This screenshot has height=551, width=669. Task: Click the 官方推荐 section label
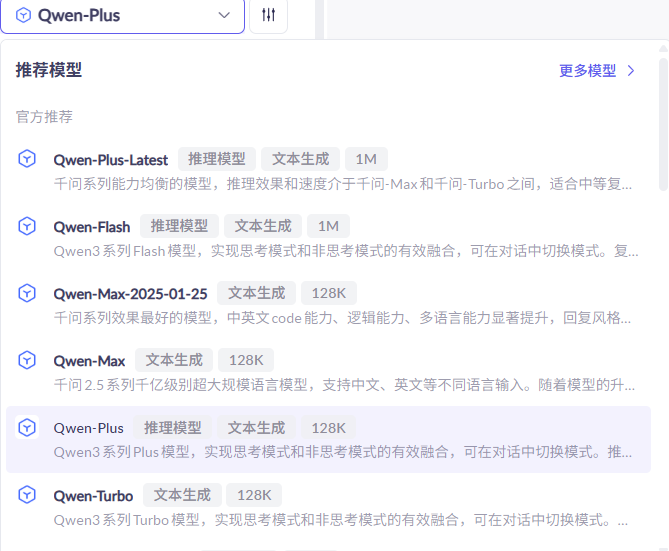coord(44,117)
